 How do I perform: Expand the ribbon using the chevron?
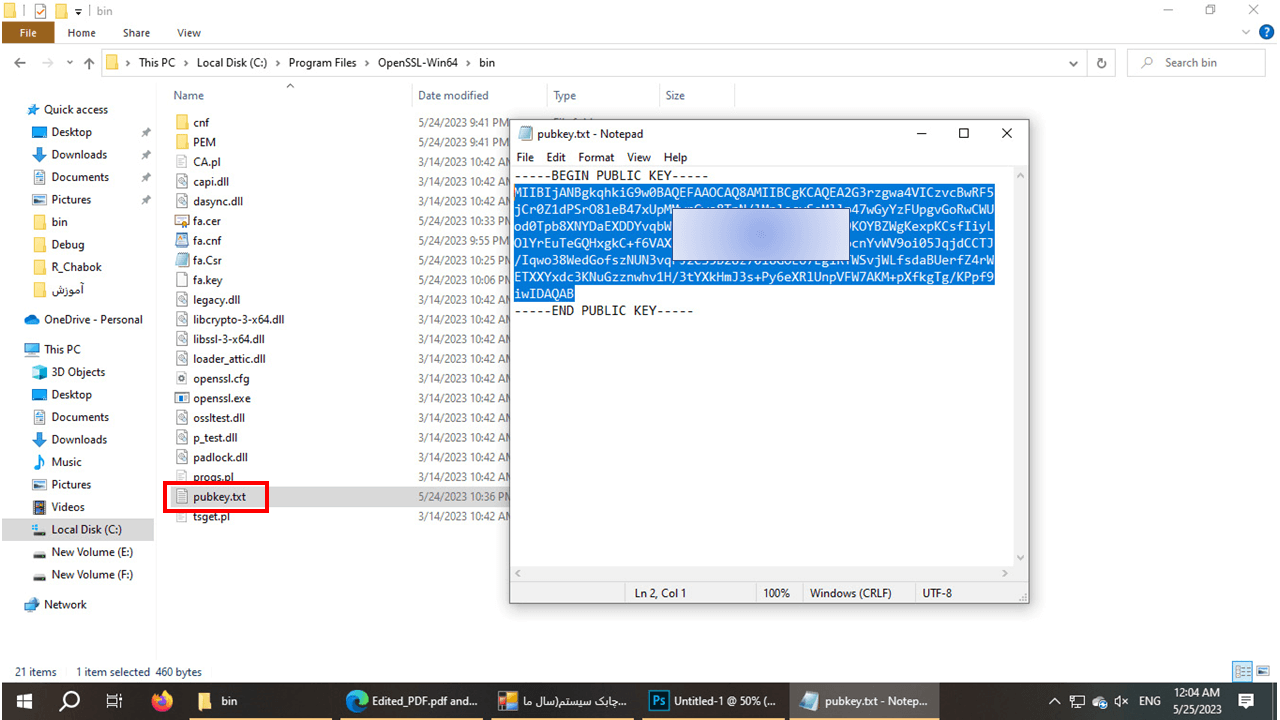[x=1247, y=33]
